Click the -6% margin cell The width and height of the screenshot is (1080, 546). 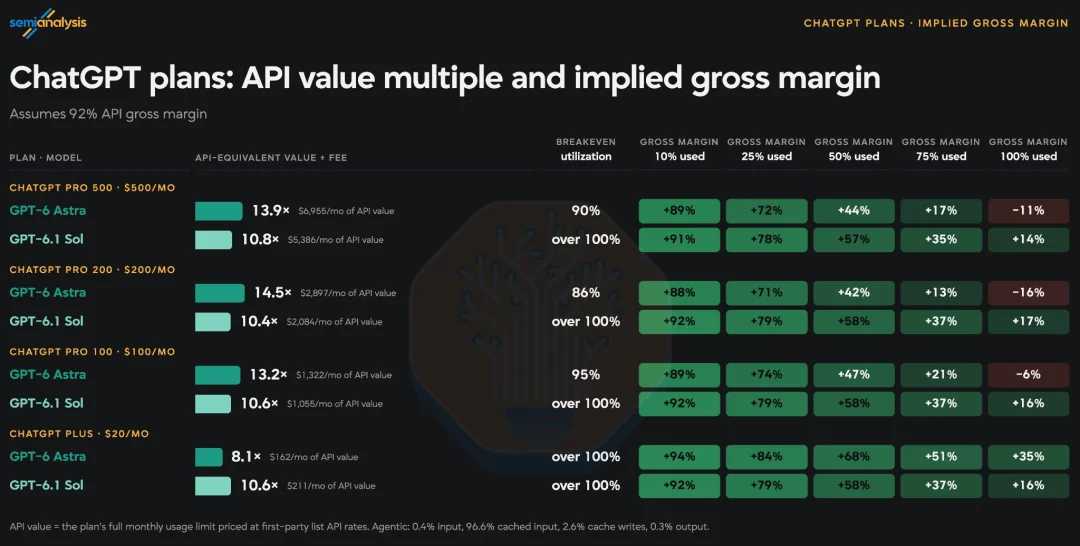tap(1028, 375)
